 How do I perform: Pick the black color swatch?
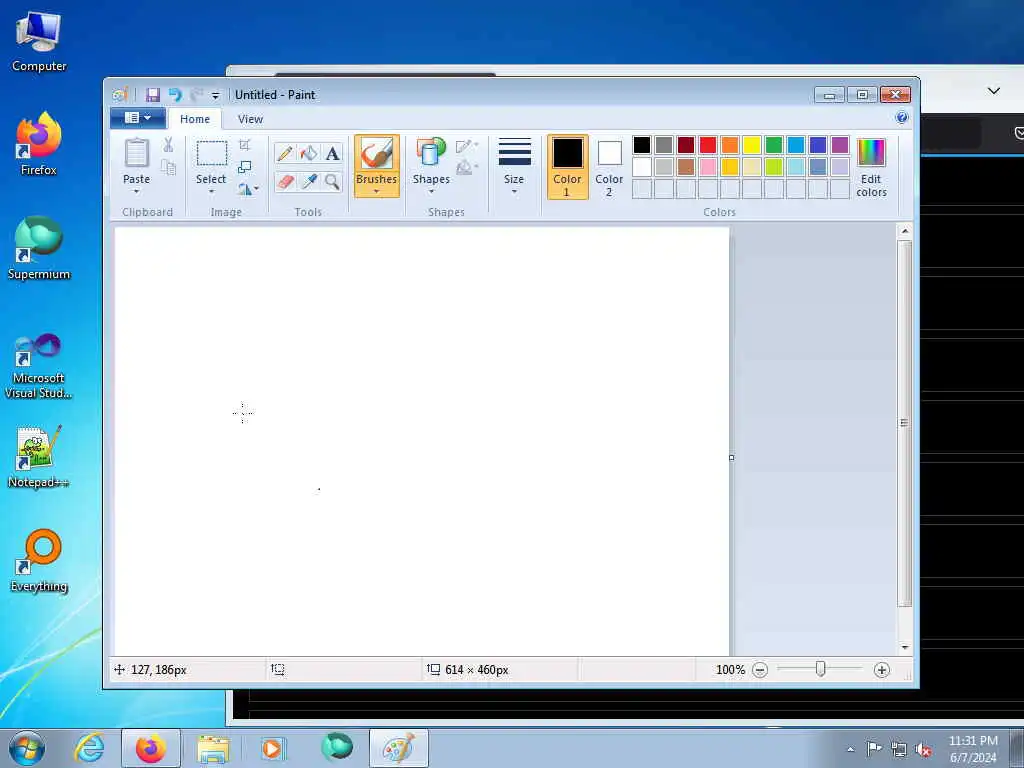pyautogui.click(x=642, y=145)
